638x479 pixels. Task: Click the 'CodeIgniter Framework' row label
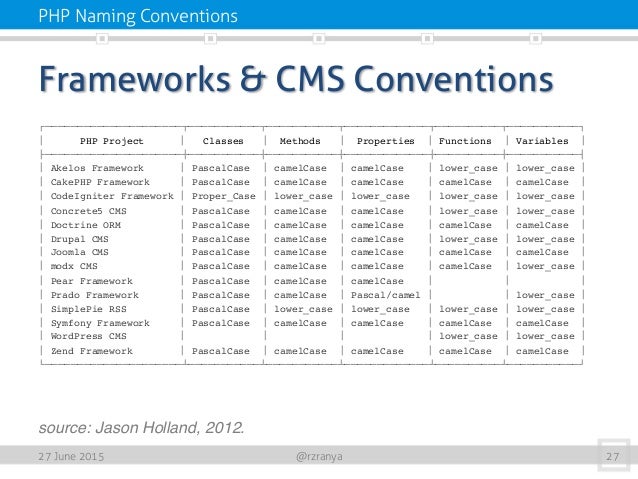coord(112,196)
